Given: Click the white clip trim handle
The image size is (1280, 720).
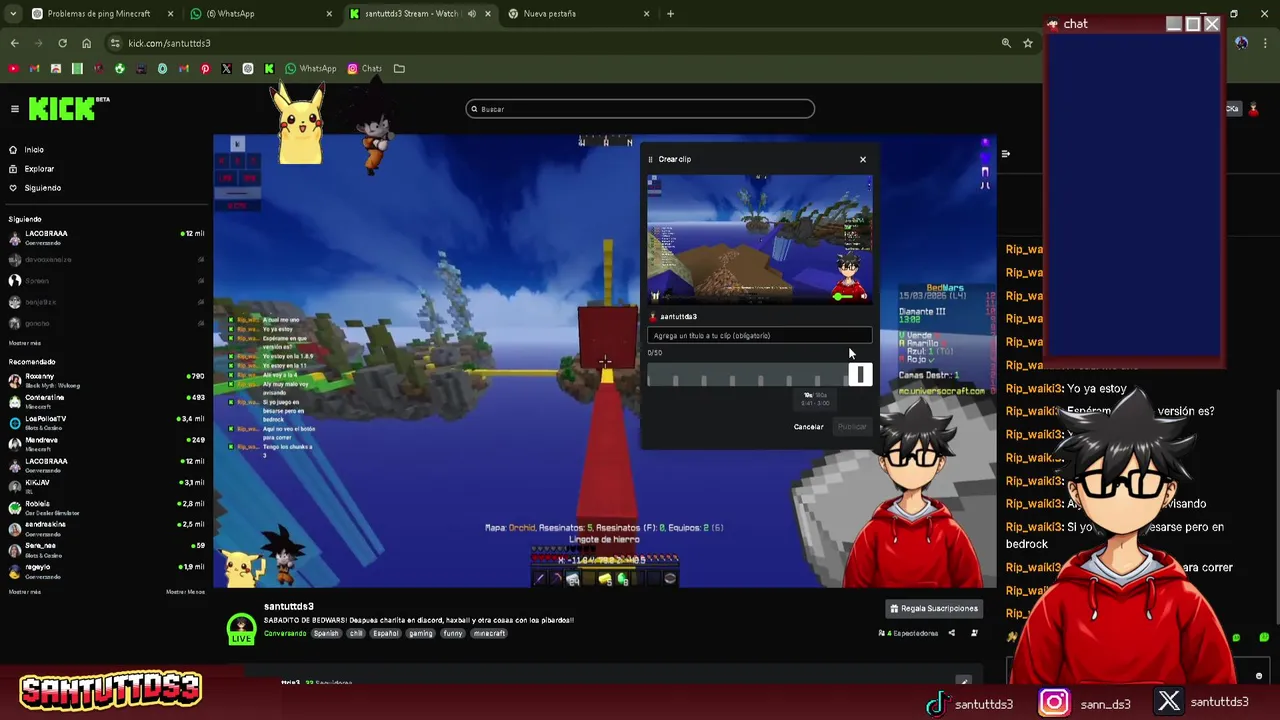Looking at the screenshot, I should 860,375.
